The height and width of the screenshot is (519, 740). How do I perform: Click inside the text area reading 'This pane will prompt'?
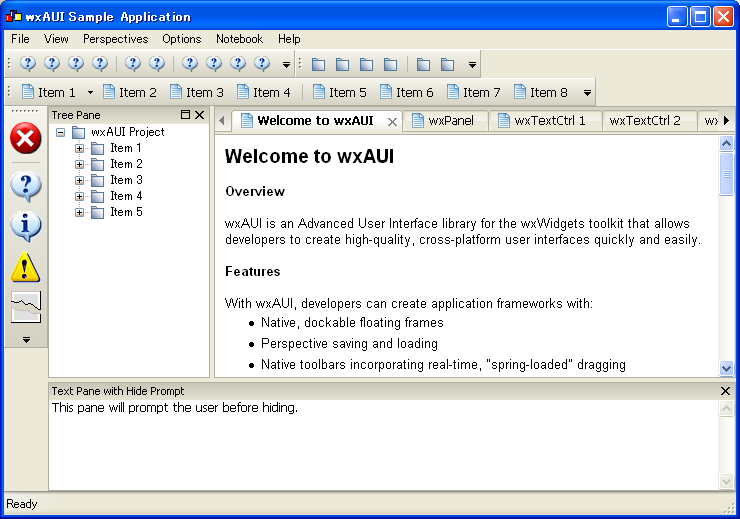pyautogui.click(x=384, y=445)
